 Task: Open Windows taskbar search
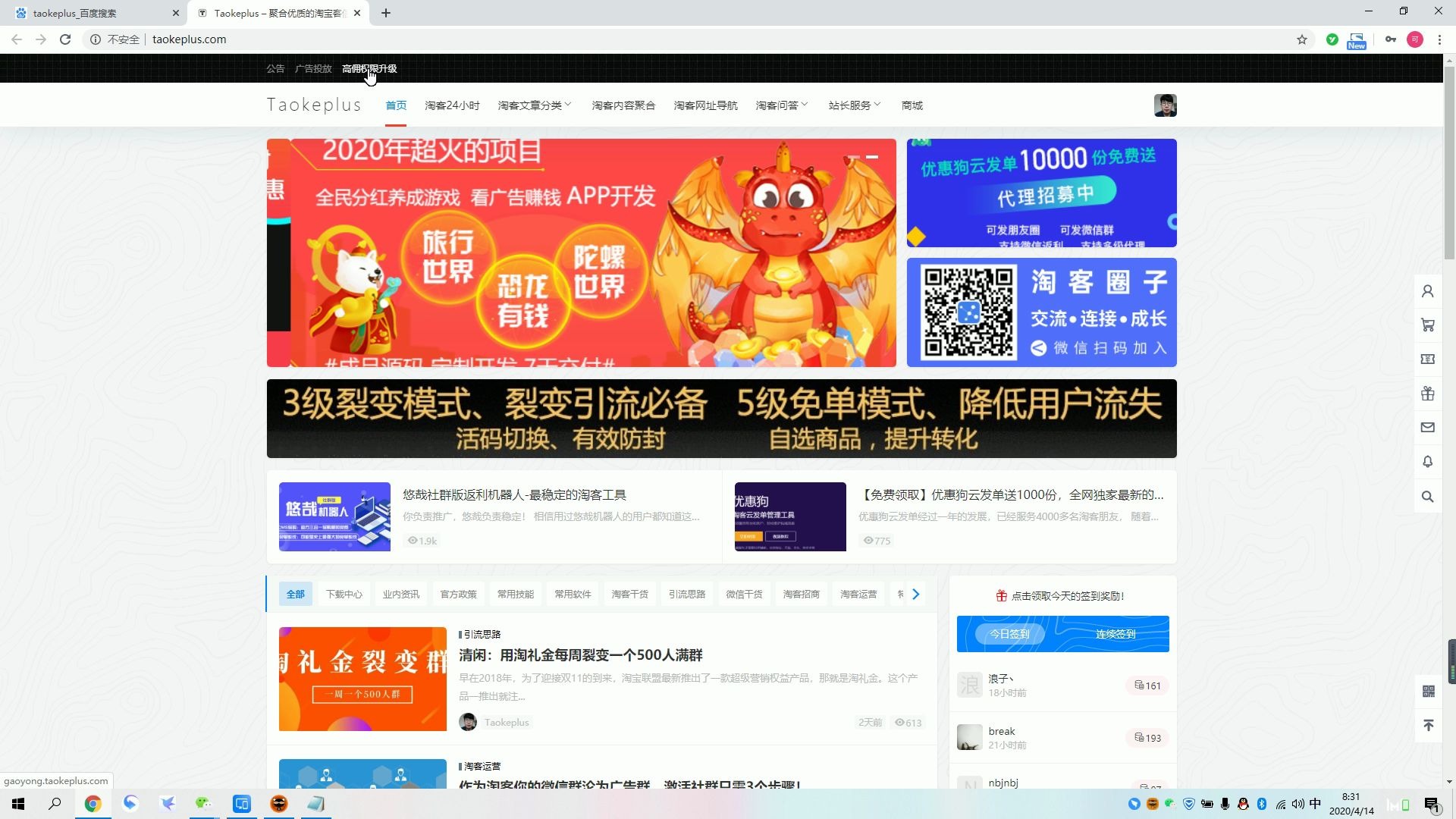(x=55, y=804)
